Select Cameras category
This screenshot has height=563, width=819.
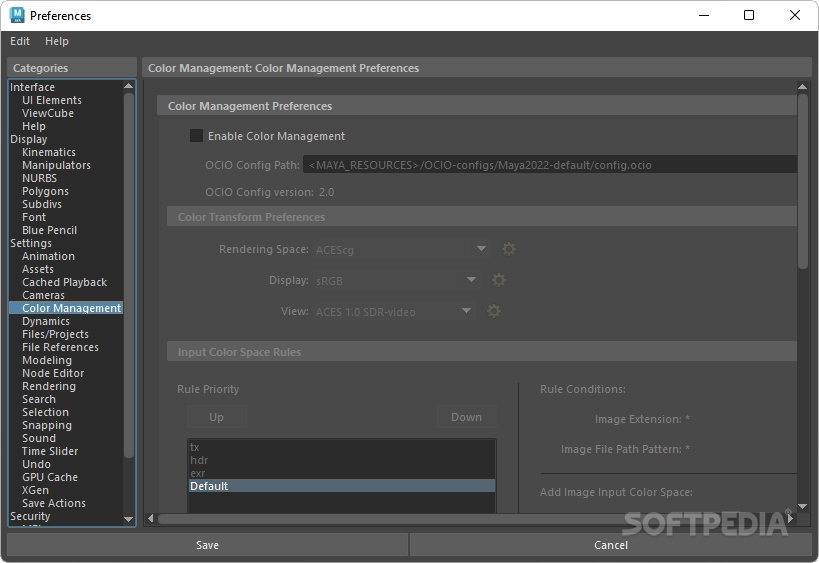point(43,296)
